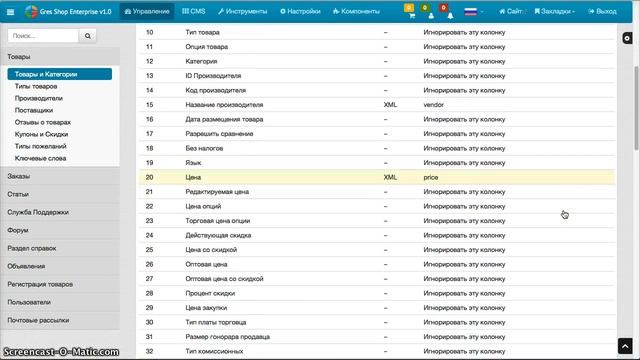640x360 pixels.
Task: Click Действующая скидка row label
Action: pos(218,235)
